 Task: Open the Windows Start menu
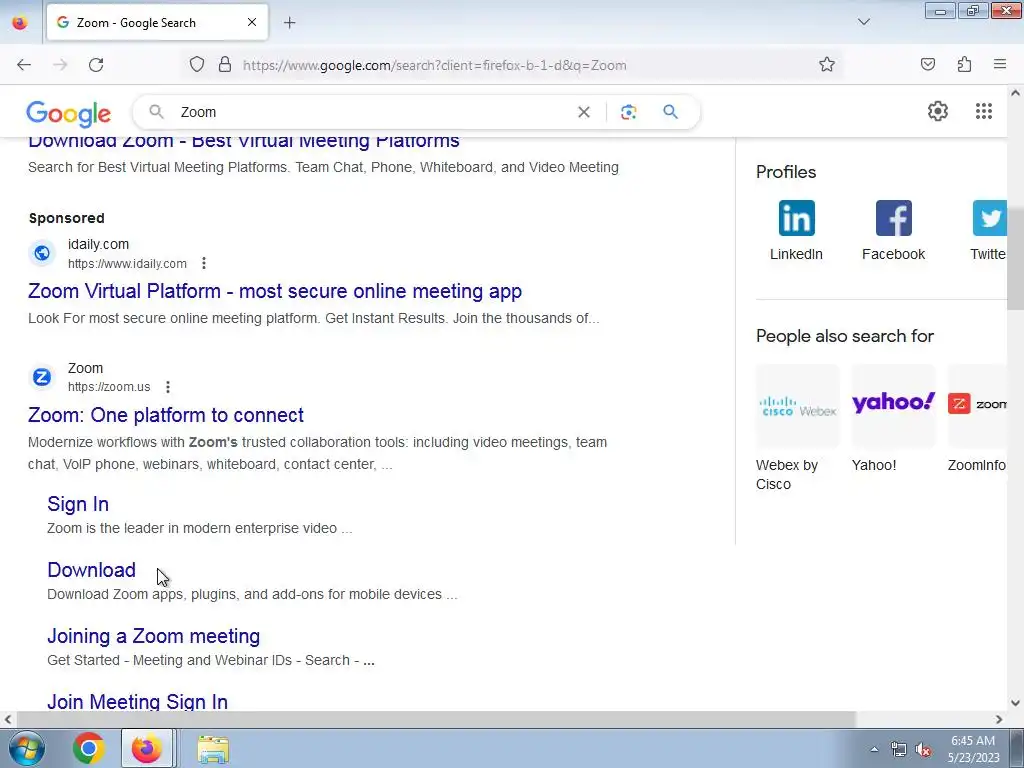coord(26,748)
